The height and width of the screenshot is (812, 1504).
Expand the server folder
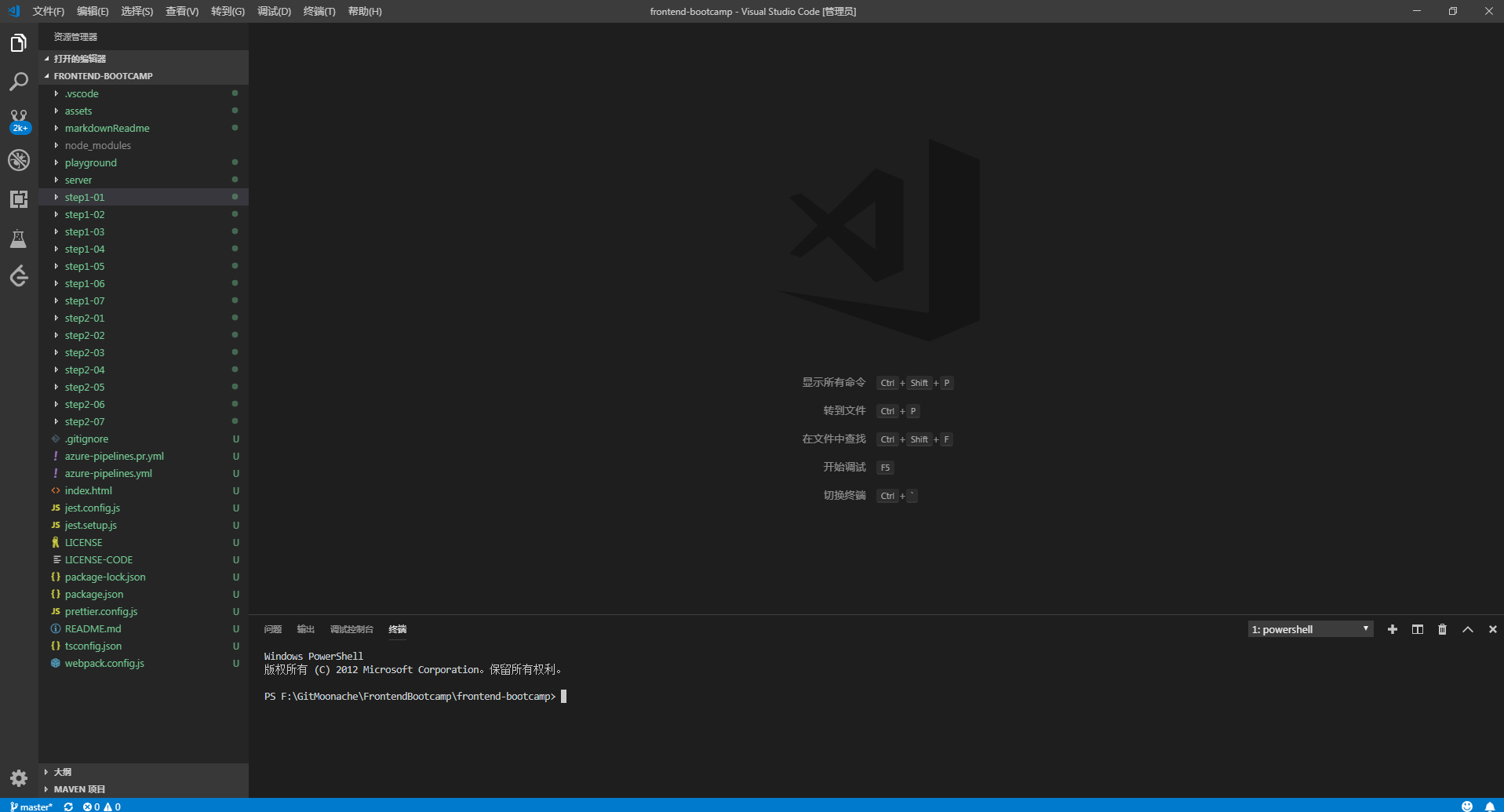144,180
